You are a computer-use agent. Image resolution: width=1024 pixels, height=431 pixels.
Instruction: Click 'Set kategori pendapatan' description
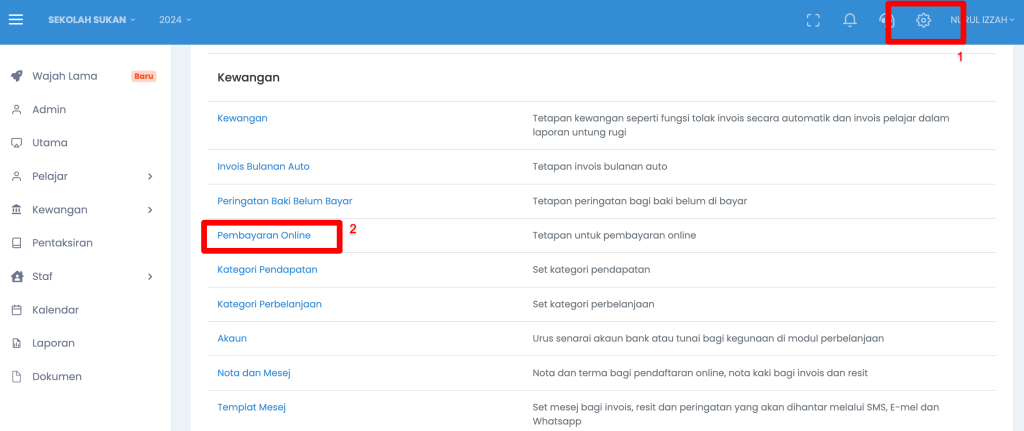point(591,270)
